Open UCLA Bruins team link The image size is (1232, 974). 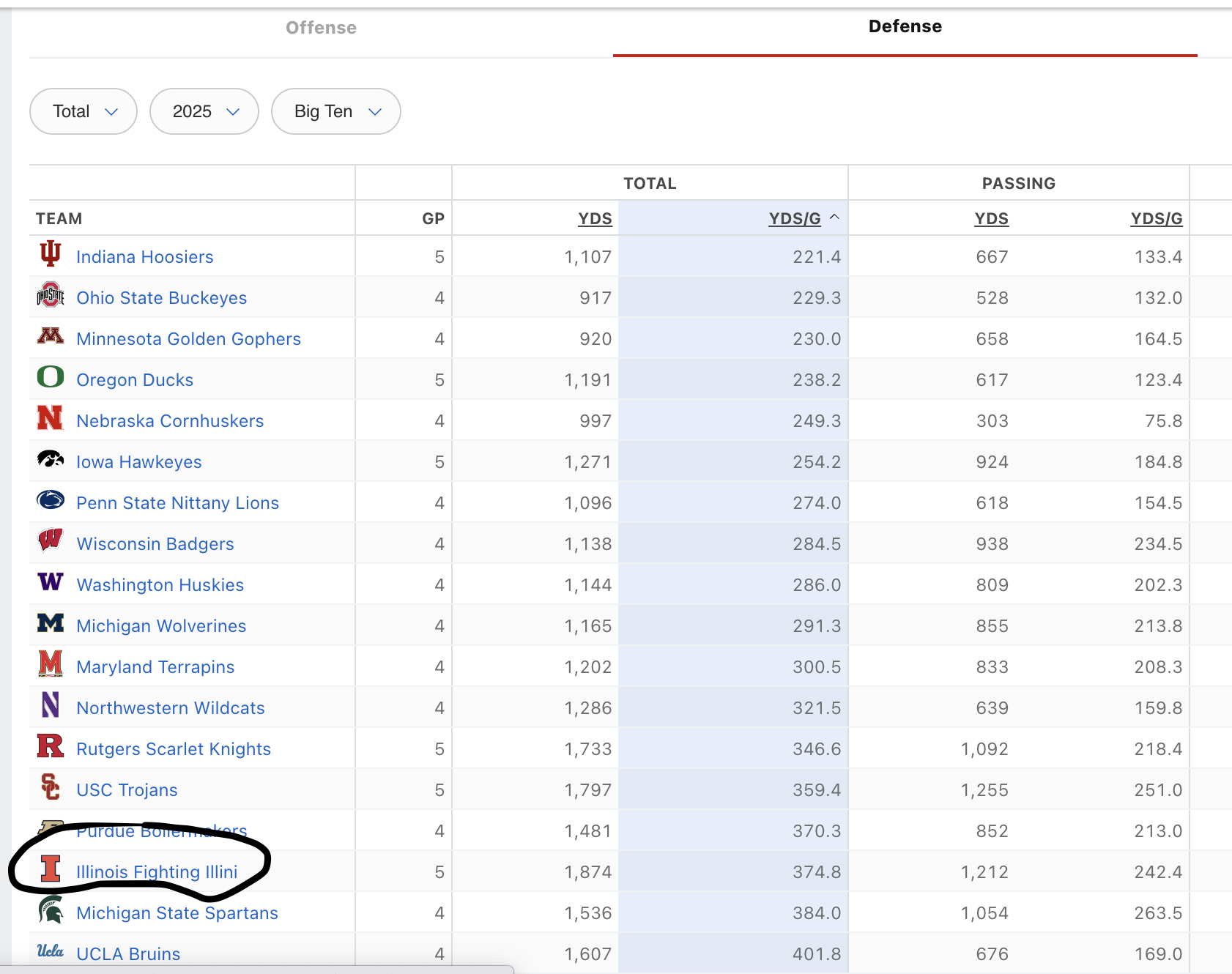pos(128,954)
